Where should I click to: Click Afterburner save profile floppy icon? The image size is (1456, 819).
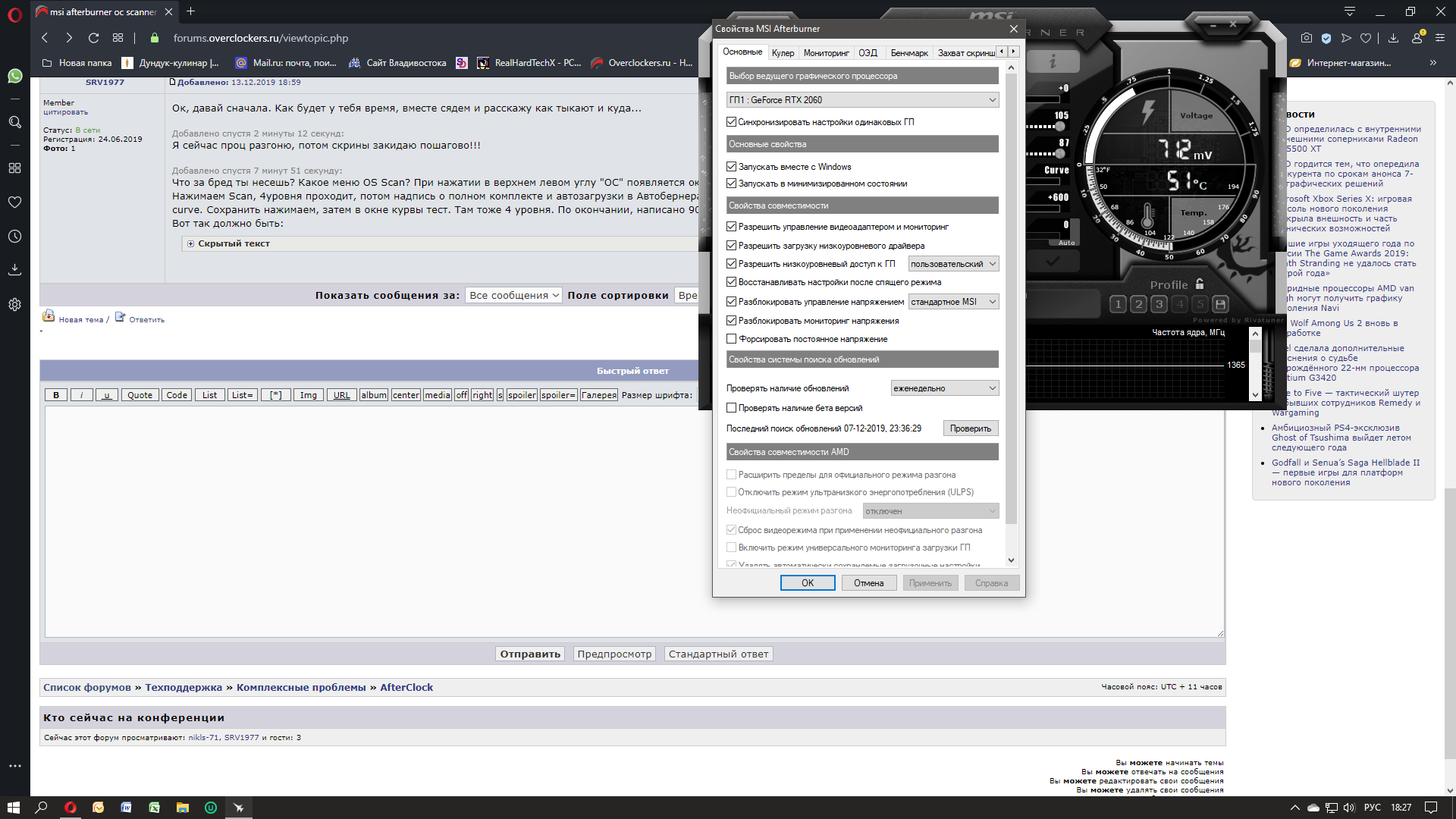(x=1220, y=304)
